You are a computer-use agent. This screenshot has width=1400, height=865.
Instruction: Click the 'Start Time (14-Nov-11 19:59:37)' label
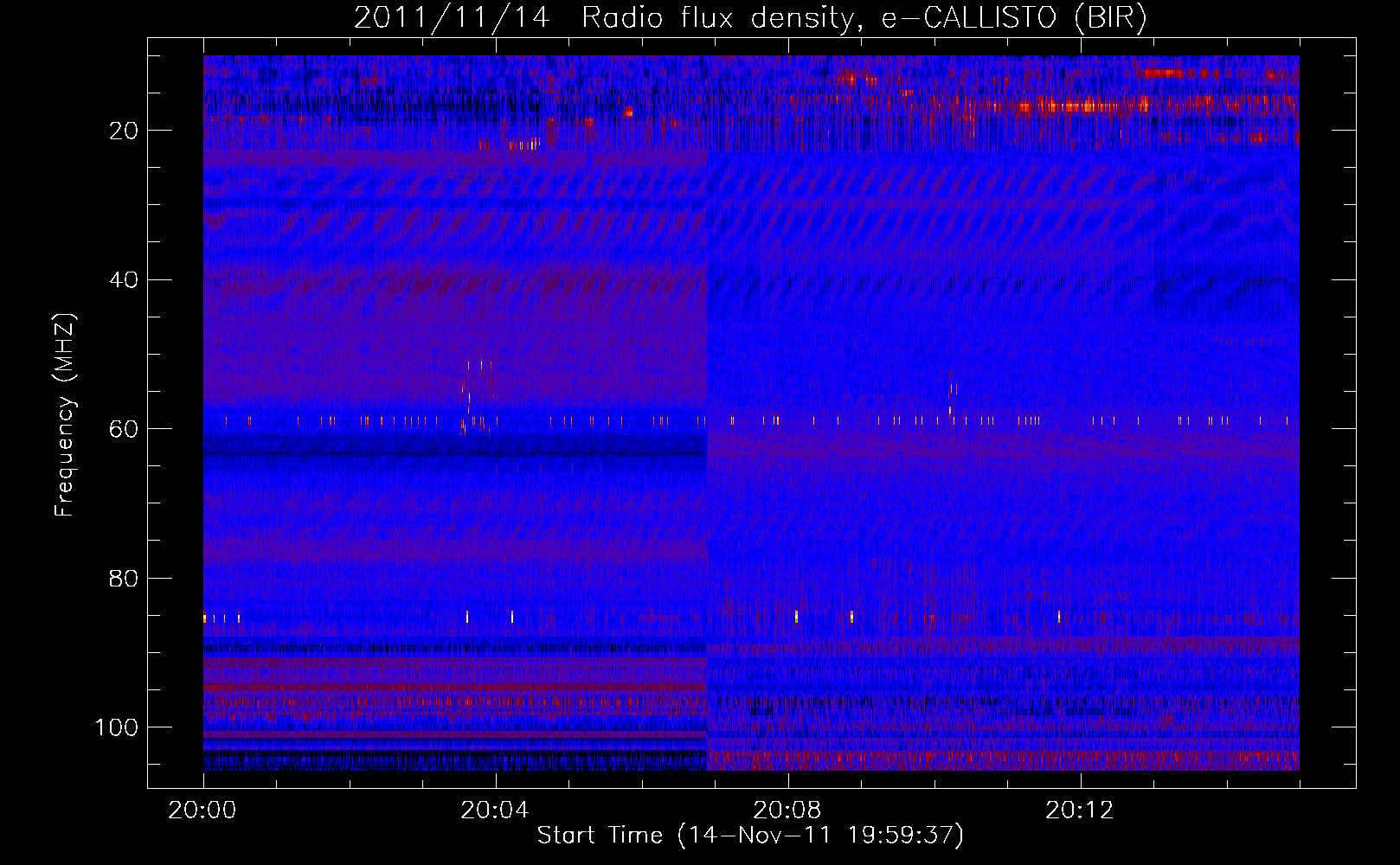(750, 836)
